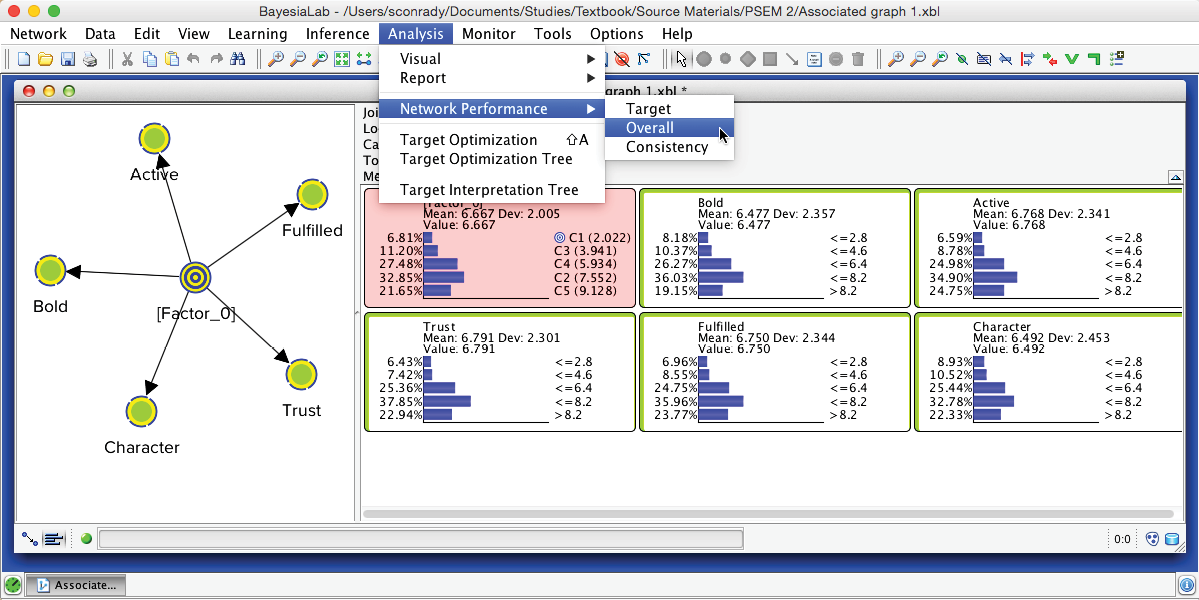Click the green fit-to-window icon
The image size is (1199, 600).
coord(340,59)
